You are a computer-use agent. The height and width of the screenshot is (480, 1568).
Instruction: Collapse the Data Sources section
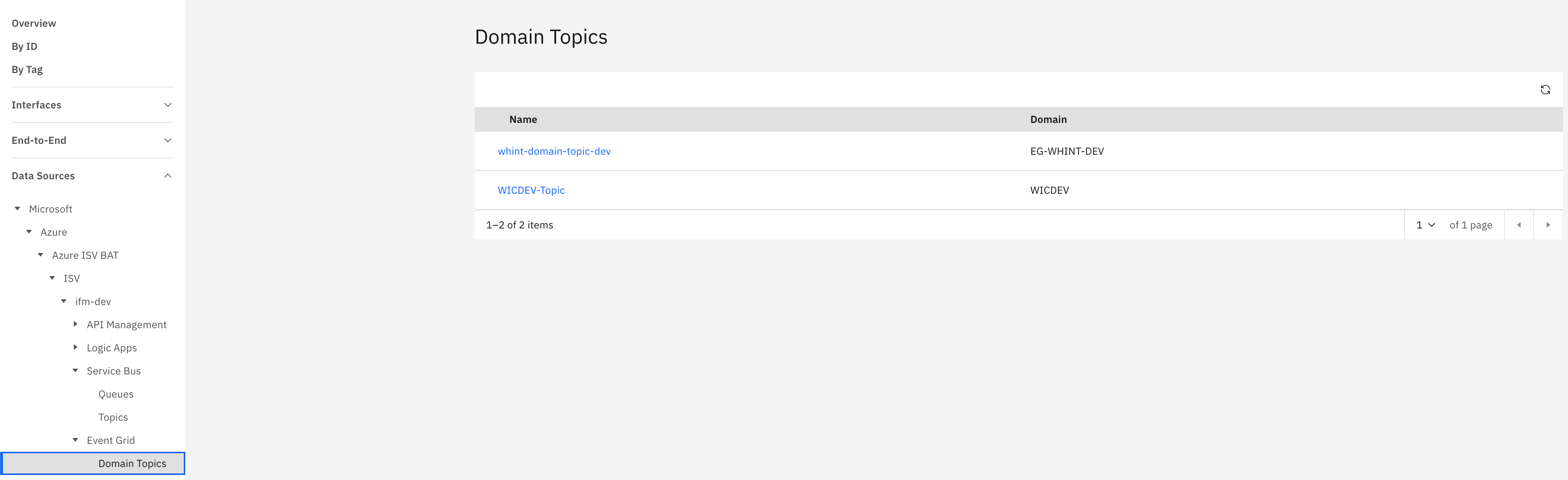[x=168, y=176]
